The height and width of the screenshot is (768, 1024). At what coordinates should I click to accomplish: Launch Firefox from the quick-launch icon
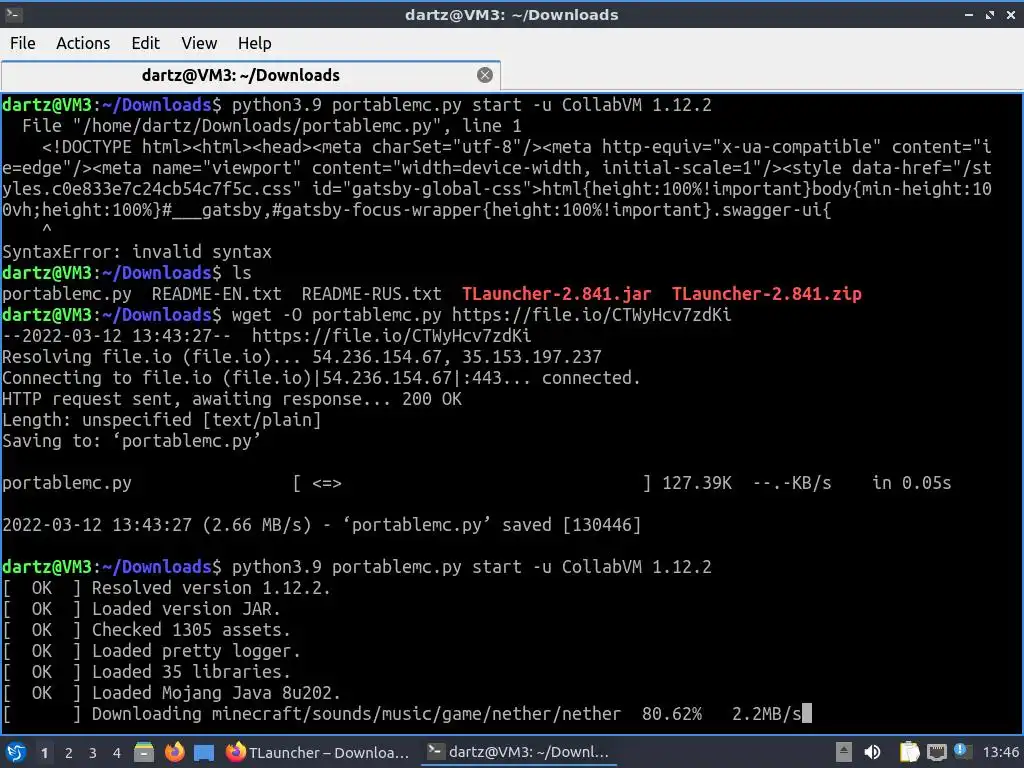[174, 752]
